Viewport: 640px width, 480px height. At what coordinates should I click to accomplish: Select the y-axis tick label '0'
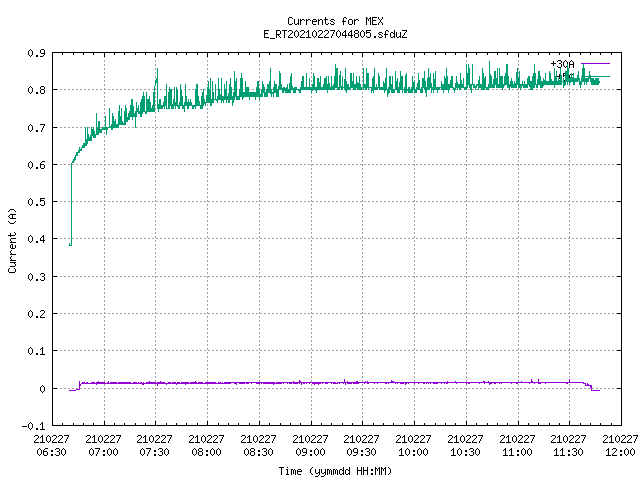coord(42,389)
